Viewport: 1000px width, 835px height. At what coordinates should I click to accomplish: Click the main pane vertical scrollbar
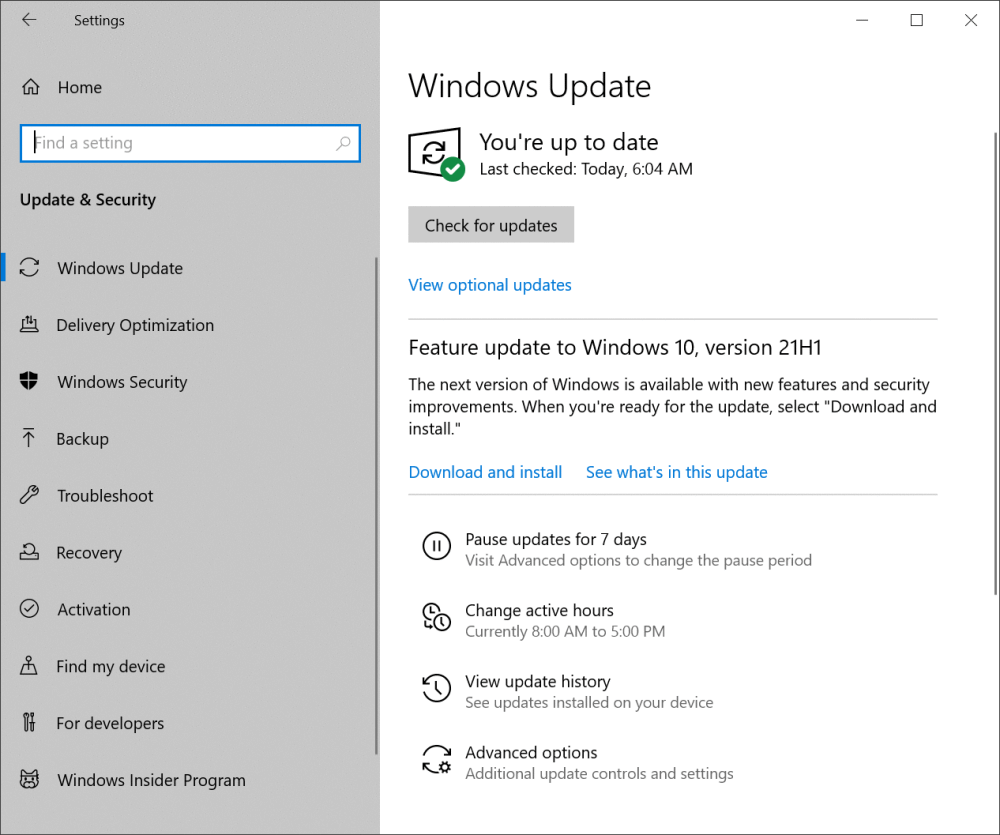click(x=996, y=364)
